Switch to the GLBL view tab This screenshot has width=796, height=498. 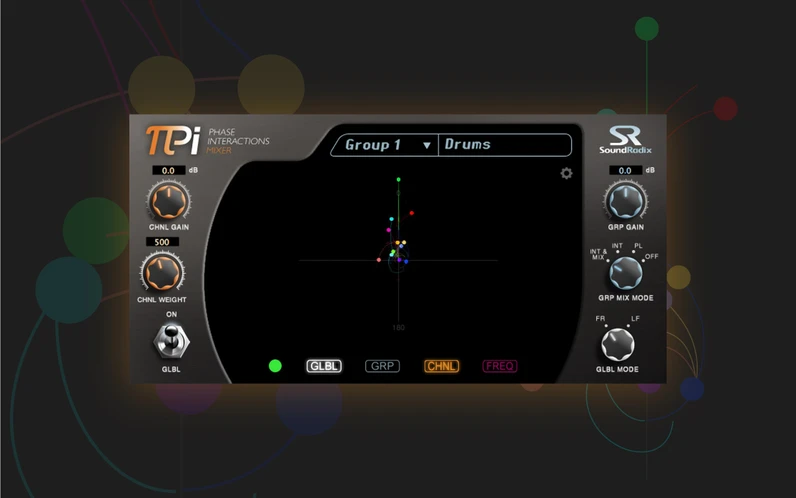[x=323, y=366]
